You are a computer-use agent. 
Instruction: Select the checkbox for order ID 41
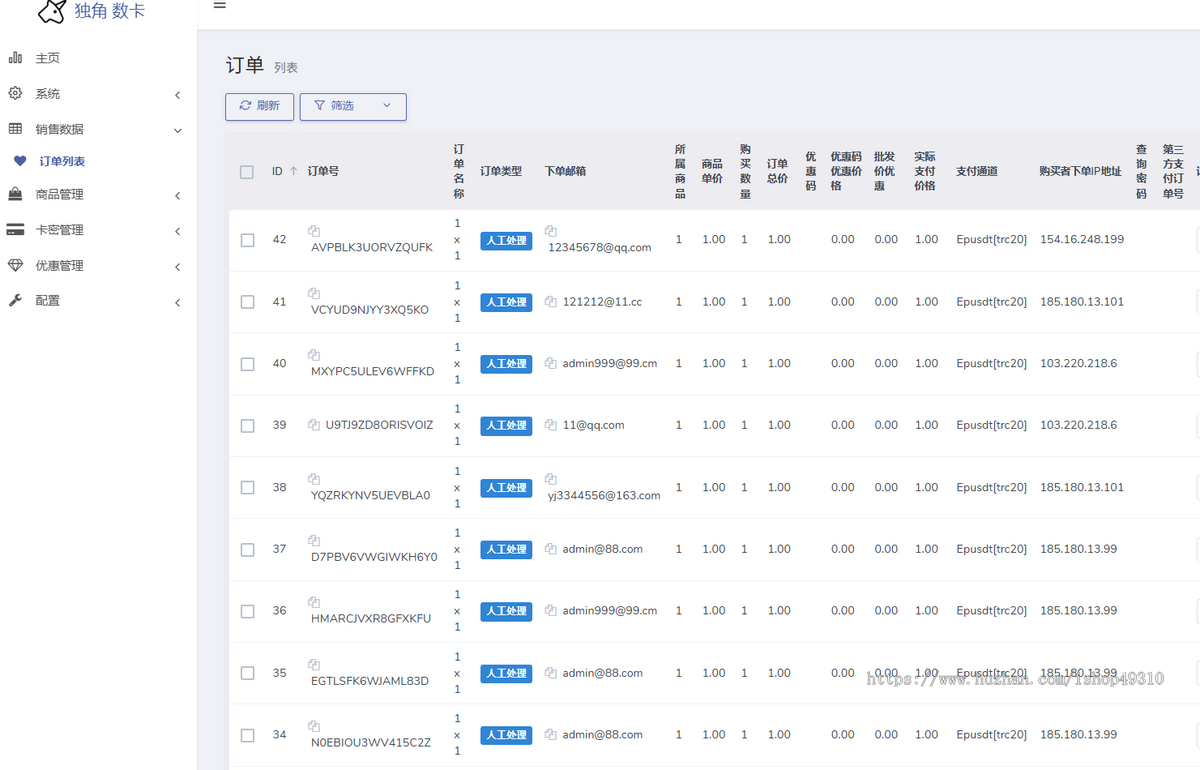click(247, 302)
